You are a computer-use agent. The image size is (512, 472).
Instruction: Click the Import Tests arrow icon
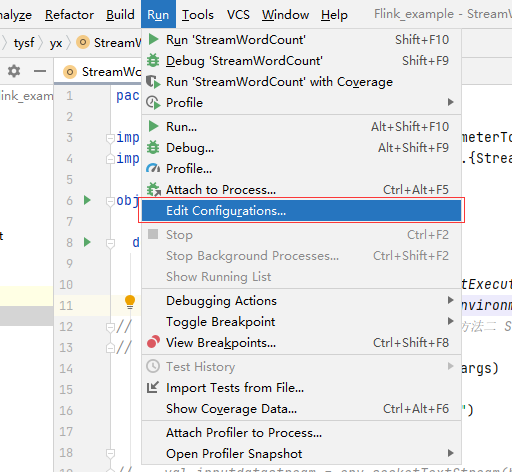(153, 387)
